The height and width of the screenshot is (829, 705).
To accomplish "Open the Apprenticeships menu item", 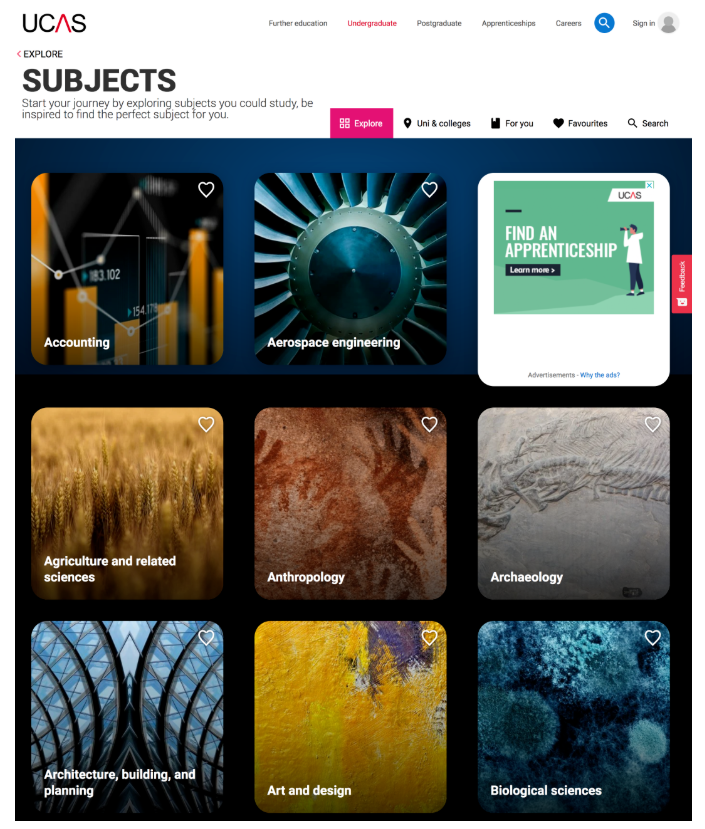I will (508, 23).
